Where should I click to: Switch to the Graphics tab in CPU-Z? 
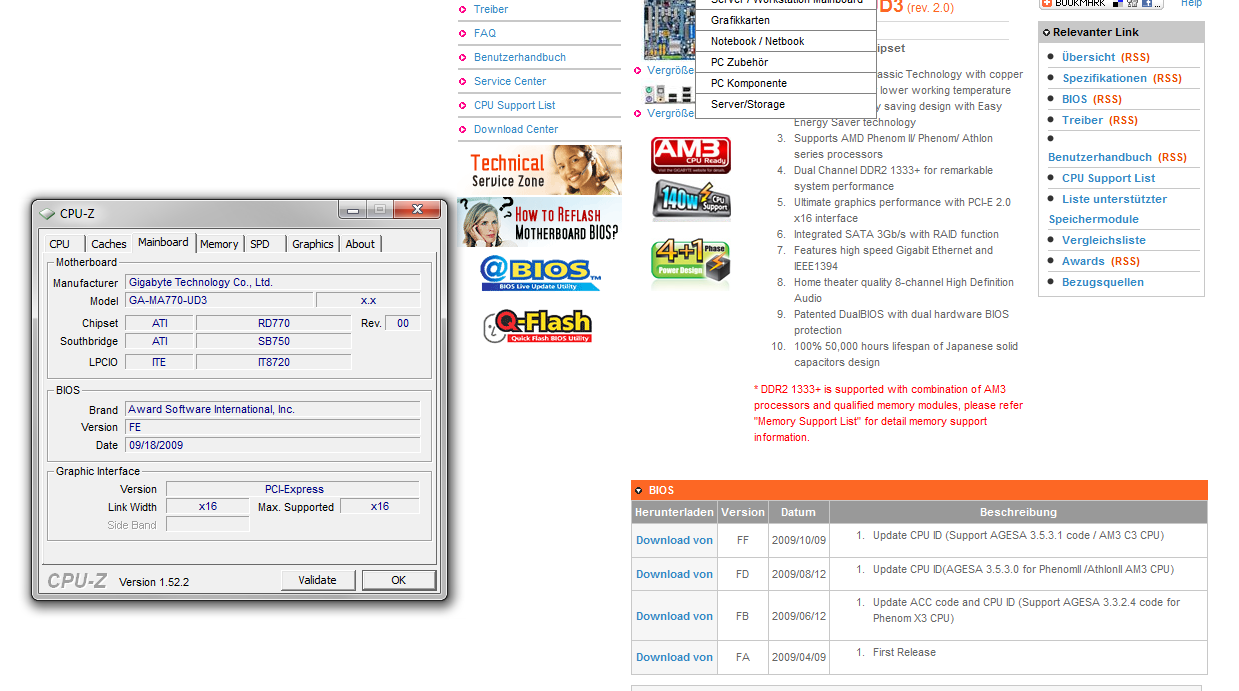pyautogui.click(x=313, y=244)
